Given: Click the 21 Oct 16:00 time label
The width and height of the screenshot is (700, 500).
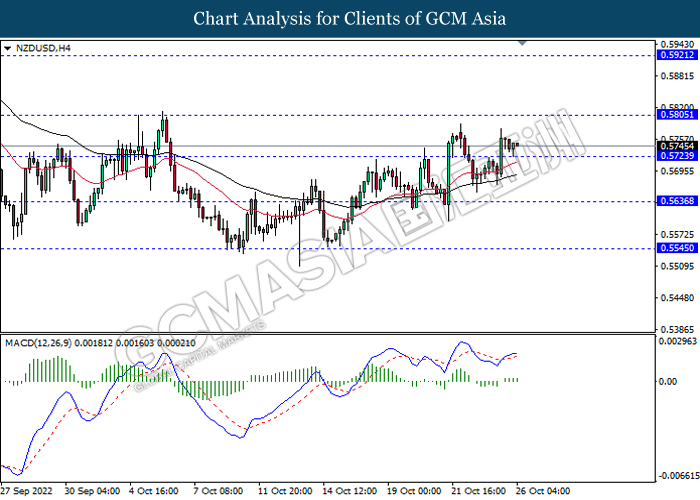Looking at the screenshot, I should click(x=479, y=491).
